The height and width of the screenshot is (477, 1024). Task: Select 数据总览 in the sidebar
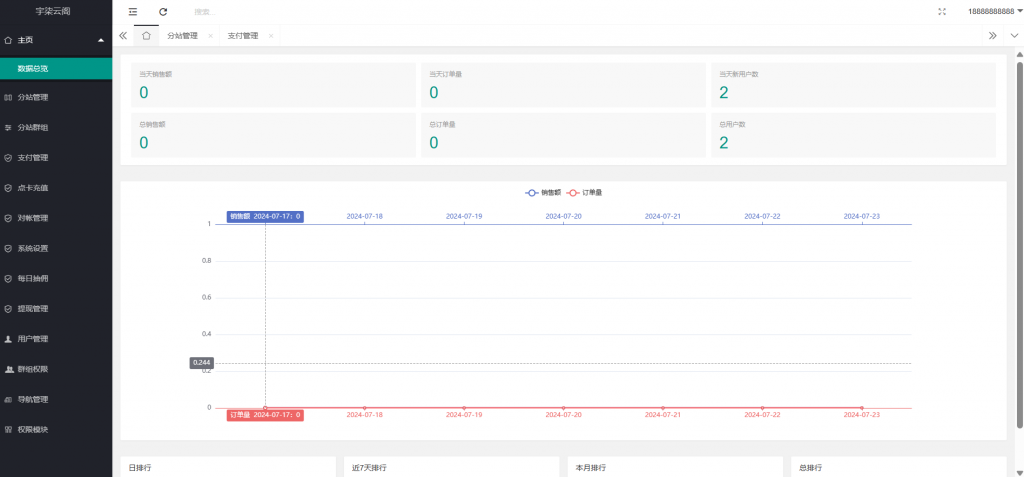tap(33, 68)
